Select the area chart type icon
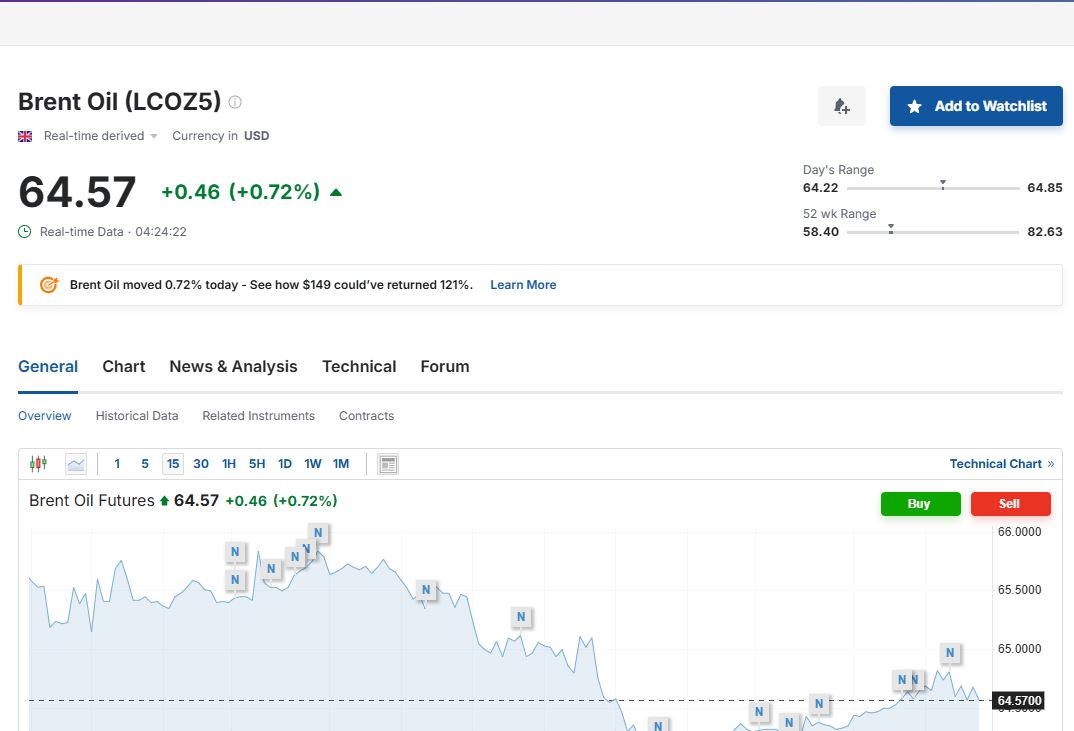The height and width of the screenshot is (731, 1074). click(76, 464)
